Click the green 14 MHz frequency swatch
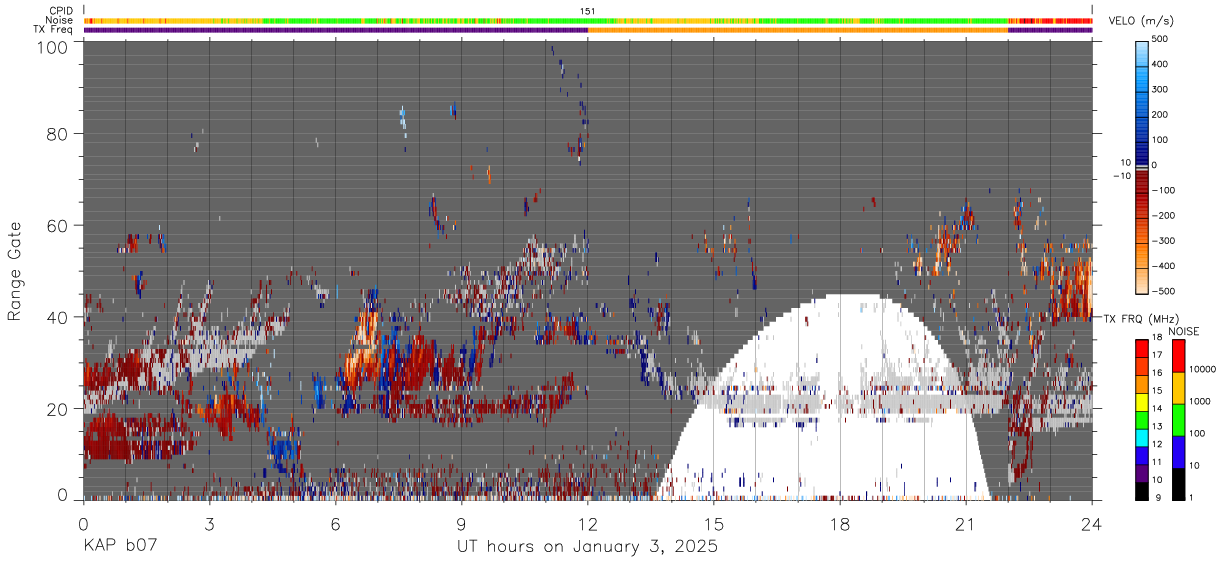This screenshot has height=567, width=1228. 1142,420
